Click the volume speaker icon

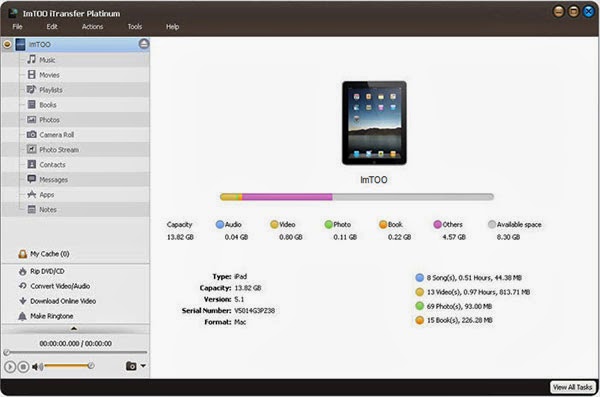click(x=37, y=367)
